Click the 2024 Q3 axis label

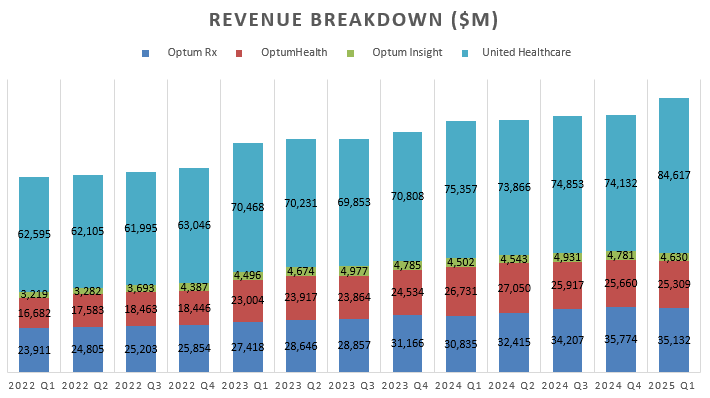(x=565, y=386)
